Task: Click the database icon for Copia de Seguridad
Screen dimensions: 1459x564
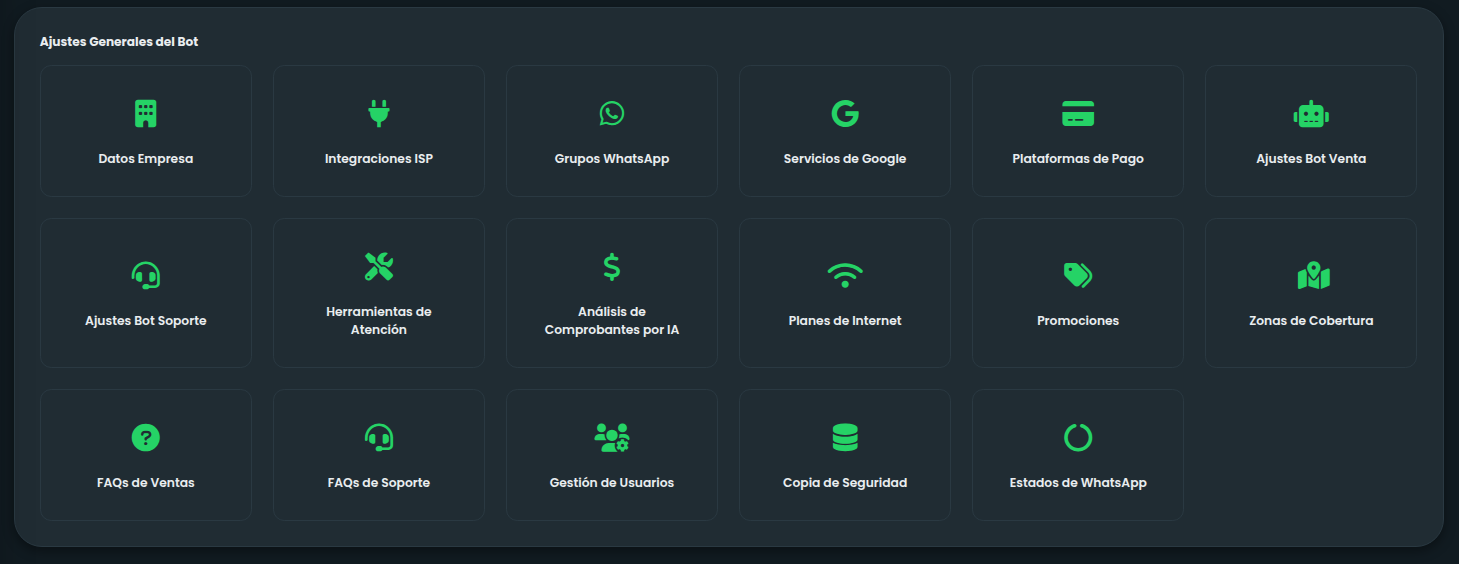Action: (x=845, y=437)
